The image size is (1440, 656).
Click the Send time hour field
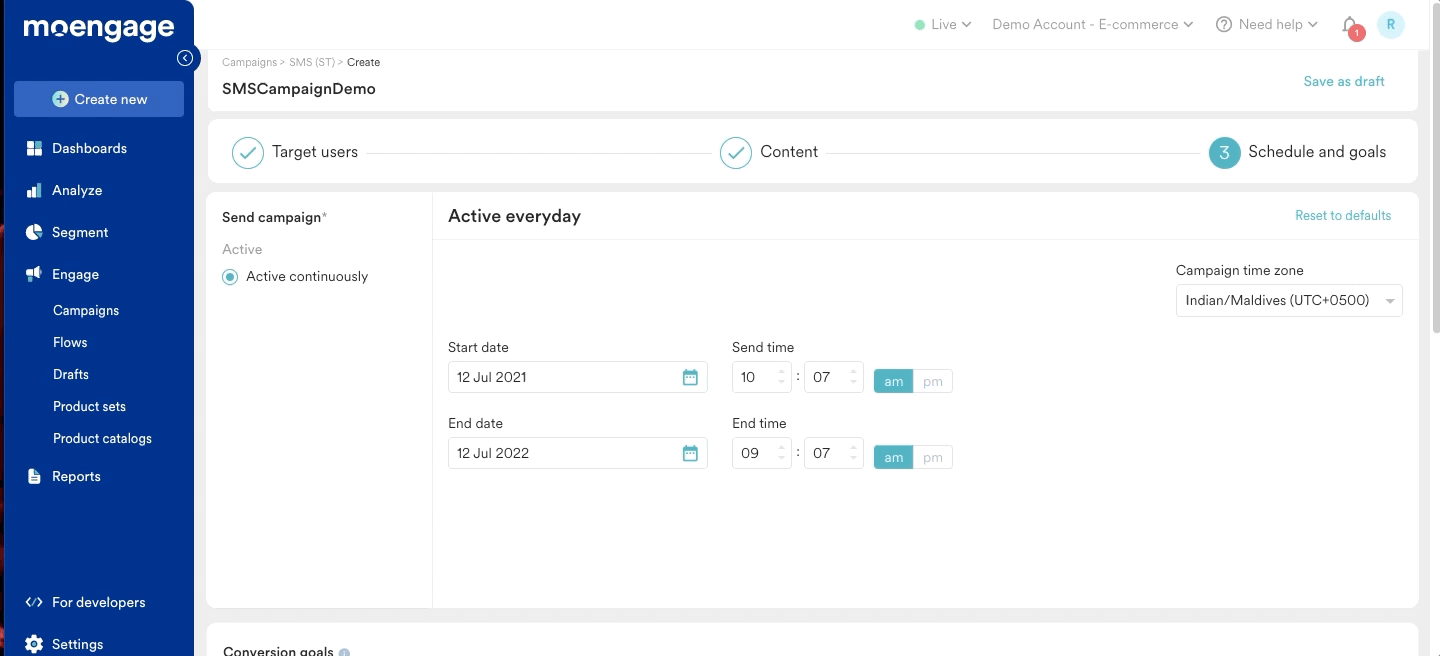pyautogui.click(x=761, y=377)
